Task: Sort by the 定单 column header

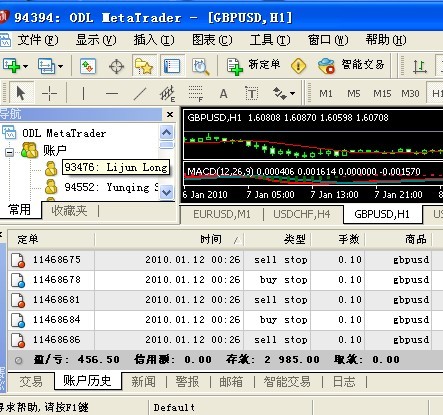Action: coord(51,239)
